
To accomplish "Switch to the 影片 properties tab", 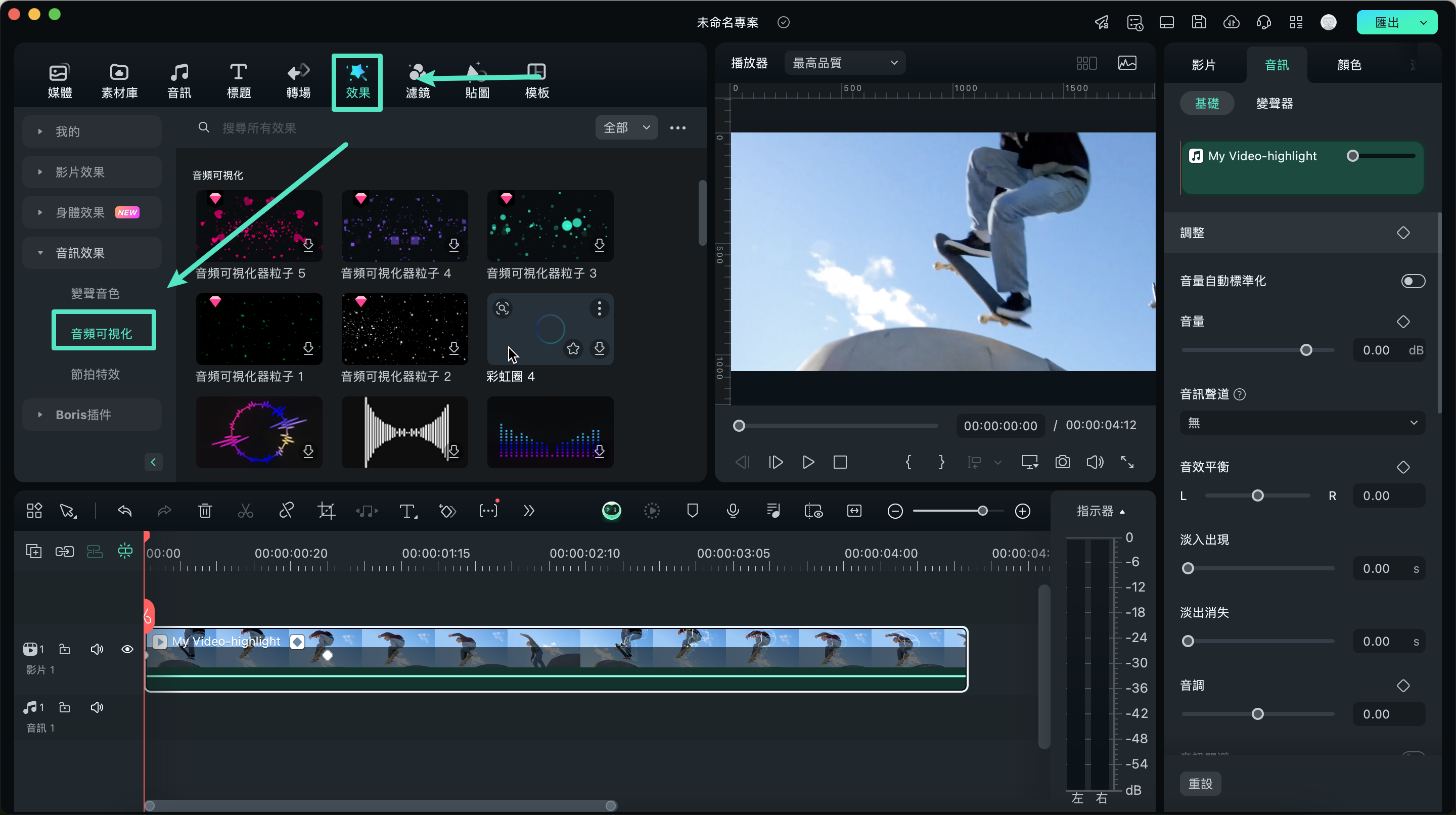I will coord(1203,65).
